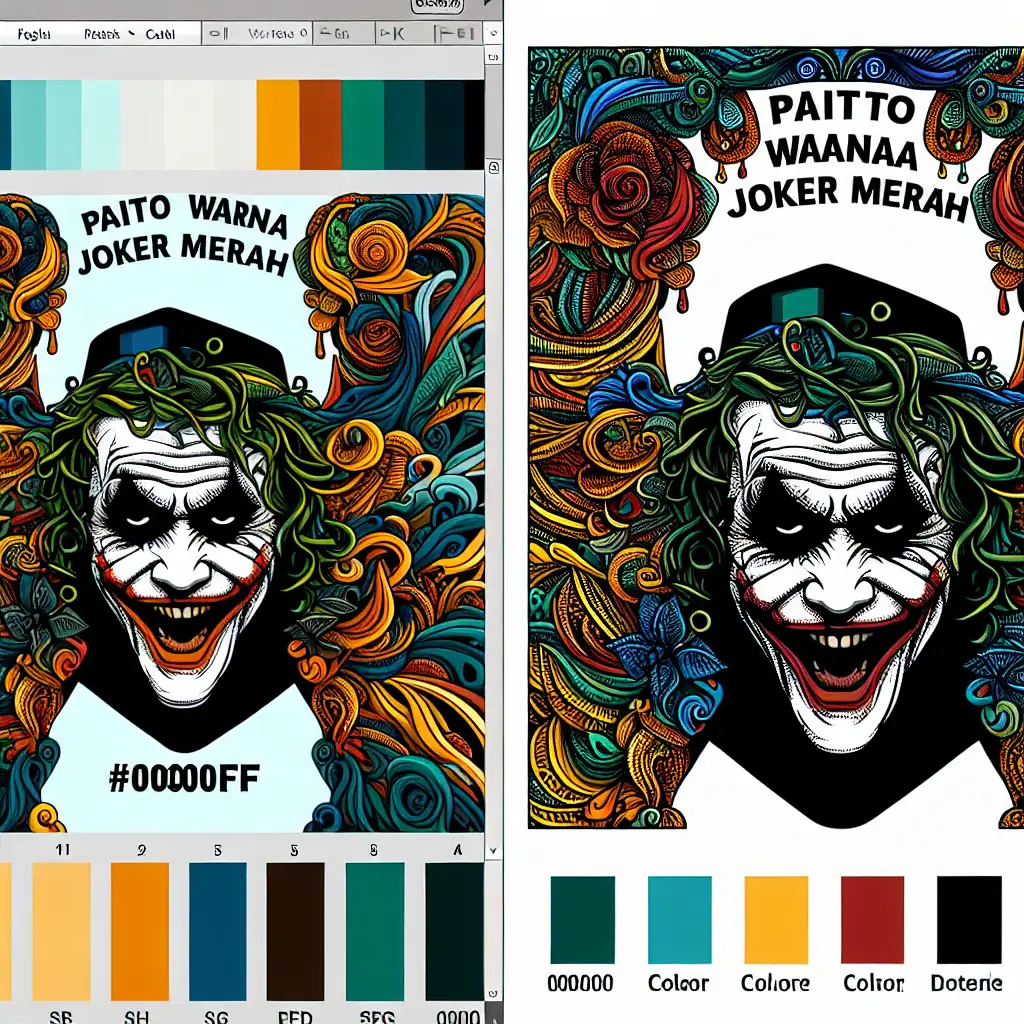Image resolution: width=1024 pixels, height=1024 pixels.
Task: Select the dark green swatch labeled 000000 on the right
Action: point(583,920)
